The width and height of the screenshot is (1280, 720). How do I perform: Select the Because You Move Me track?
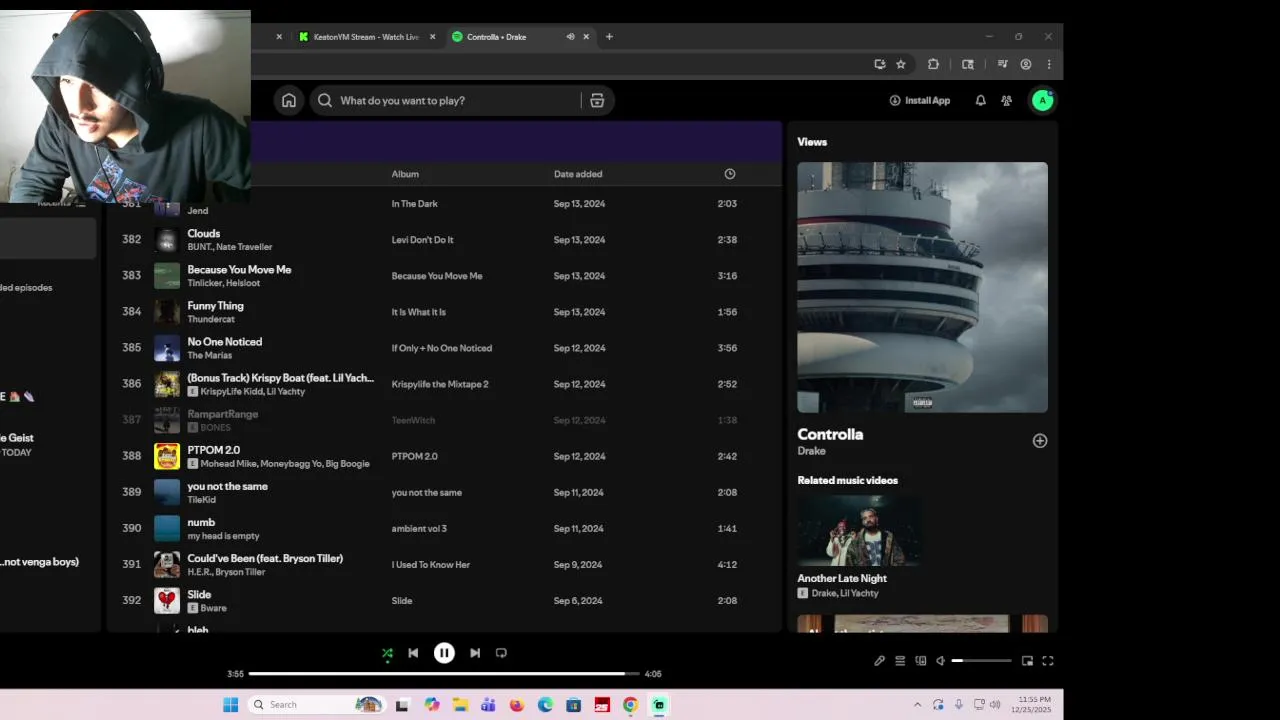point(445,276)
